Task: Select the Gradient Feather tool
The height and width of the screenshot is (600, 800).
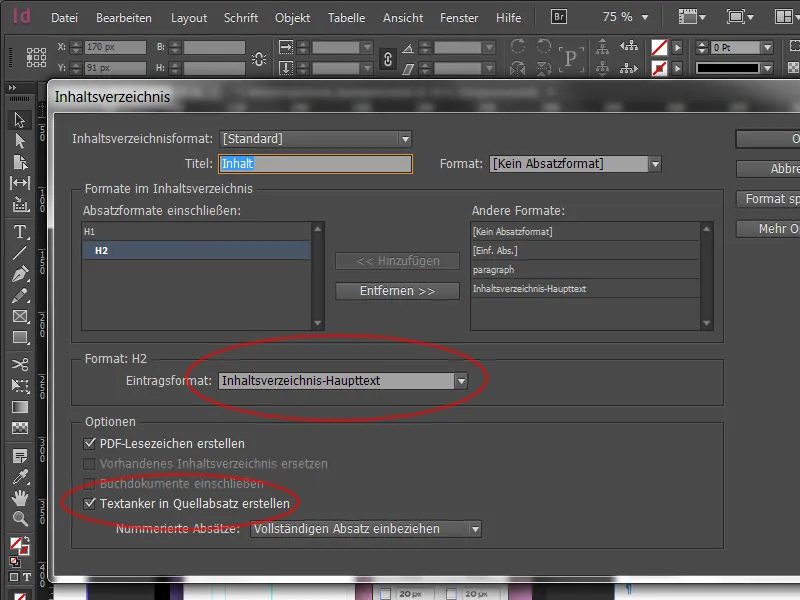Action: point(20,428)
